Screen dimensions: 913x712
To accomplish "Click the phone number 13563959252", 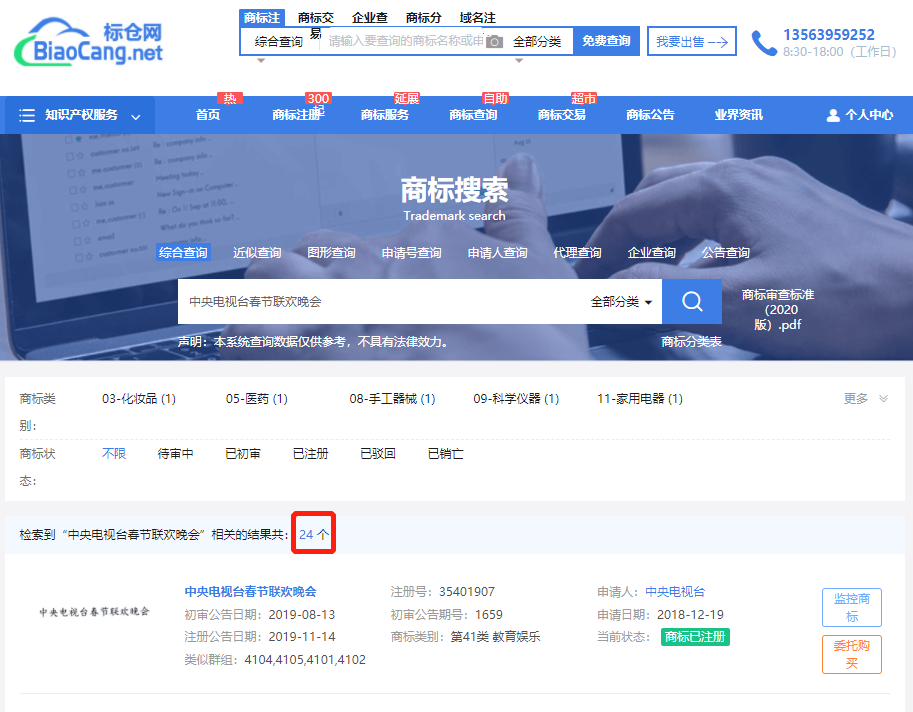I will coord(829,35).
